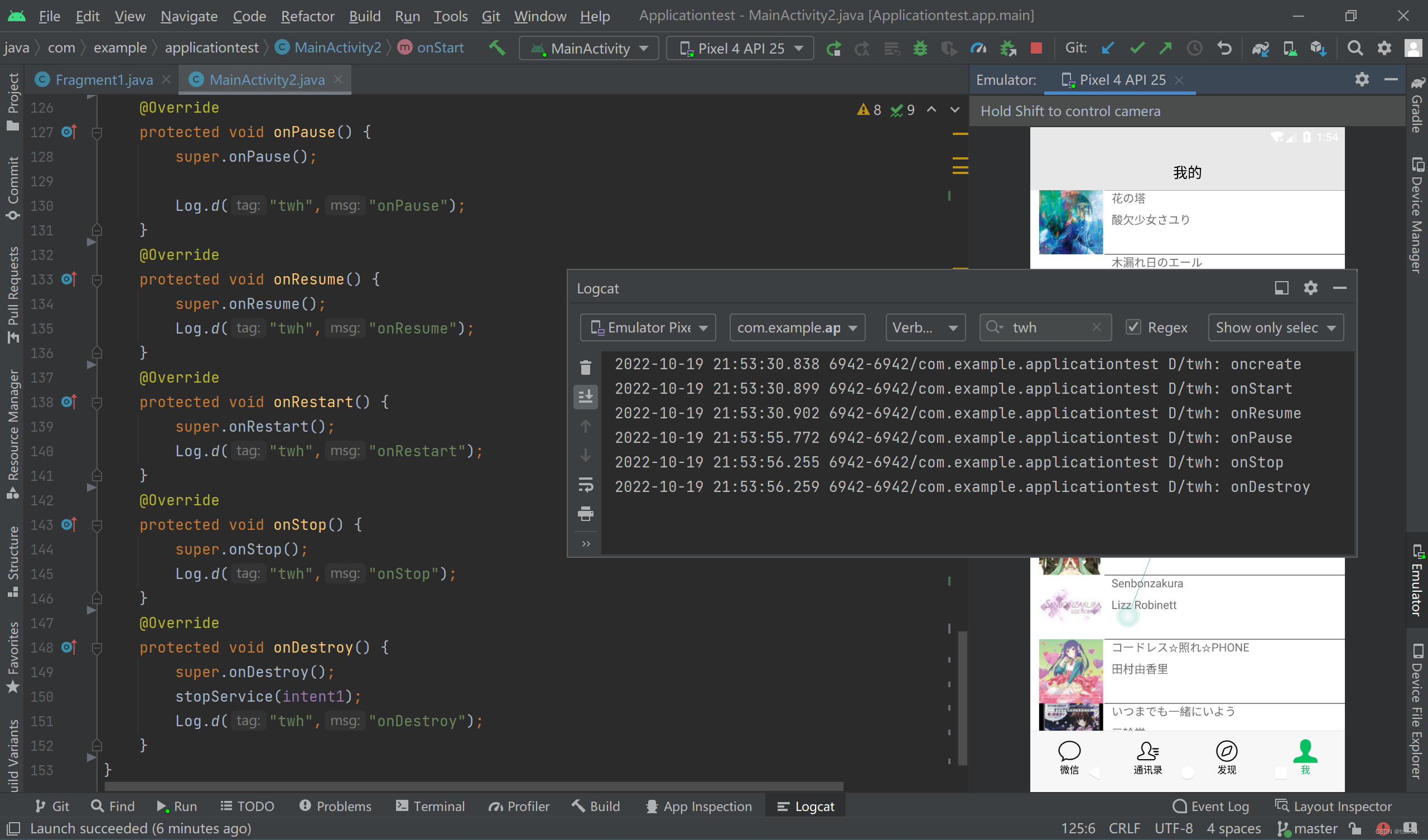The height and width of the screenshot is (840, 1428).
Task: Open the SDK Manager toolbar icon
Action: (x=1318, y=49)
